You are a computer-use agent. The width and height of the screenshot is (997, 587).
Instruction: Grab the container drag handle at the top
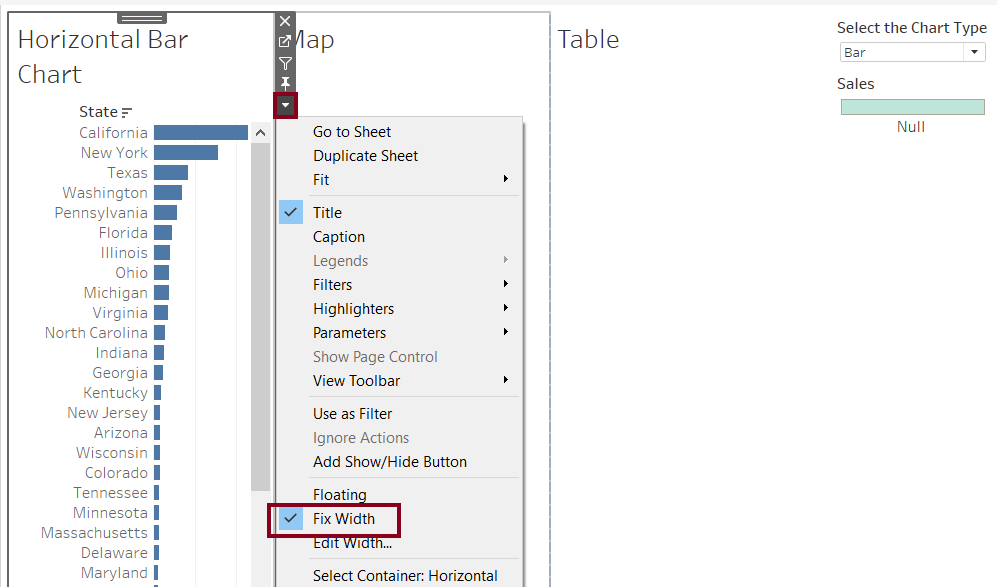[142, 18]
